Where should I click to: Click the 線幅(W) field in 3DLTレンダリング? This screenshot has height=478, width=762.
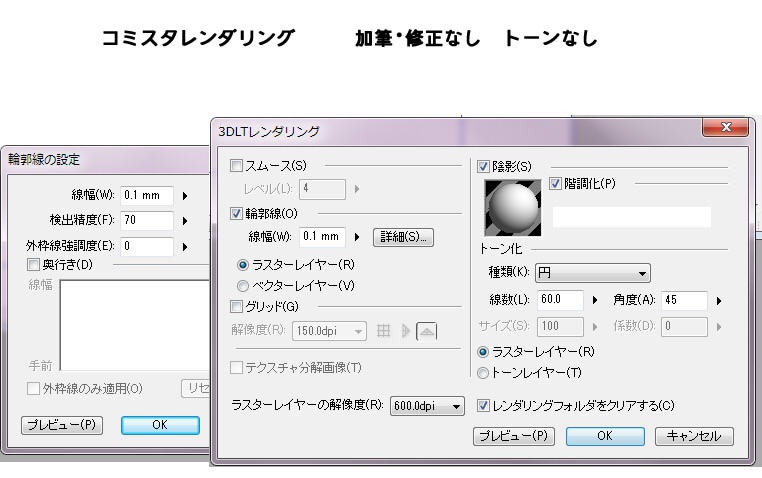(322, 237)
